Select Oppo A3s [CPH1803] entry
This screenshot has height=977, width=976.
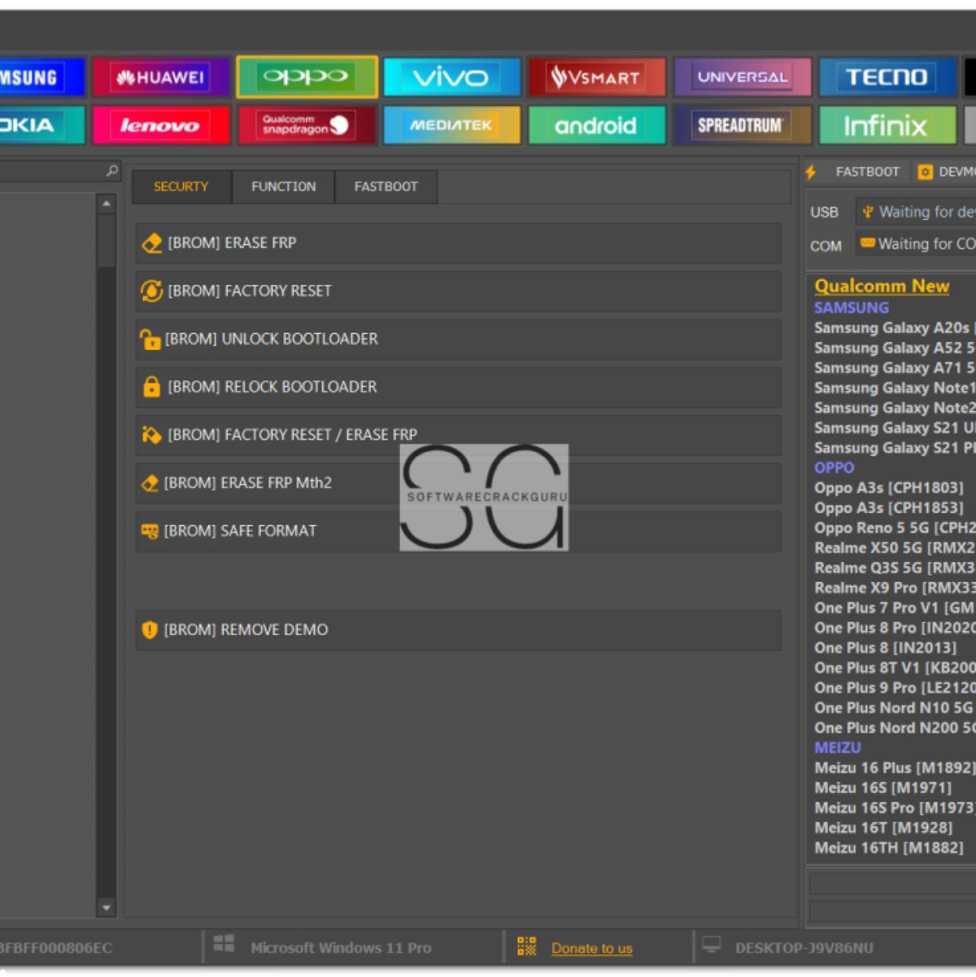[889, 488]
